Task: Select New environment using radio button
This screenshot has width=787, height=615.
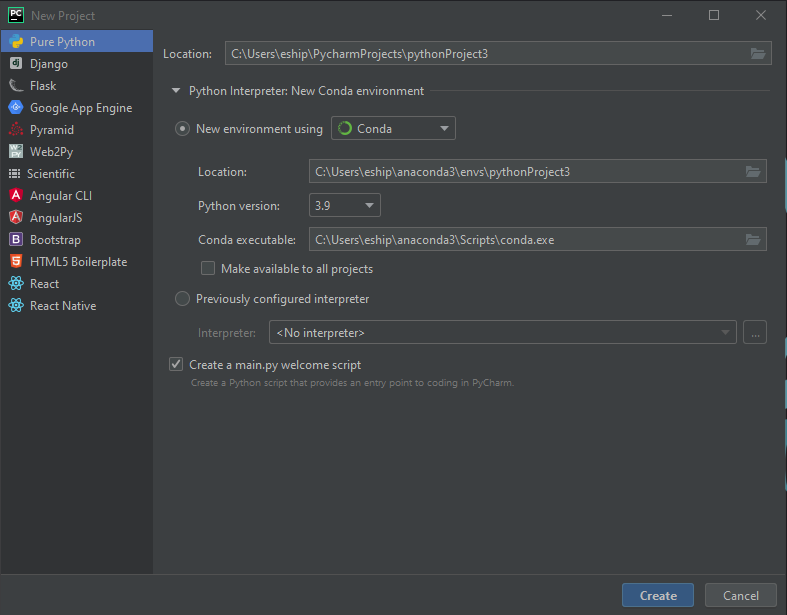Action: [182, 129]
